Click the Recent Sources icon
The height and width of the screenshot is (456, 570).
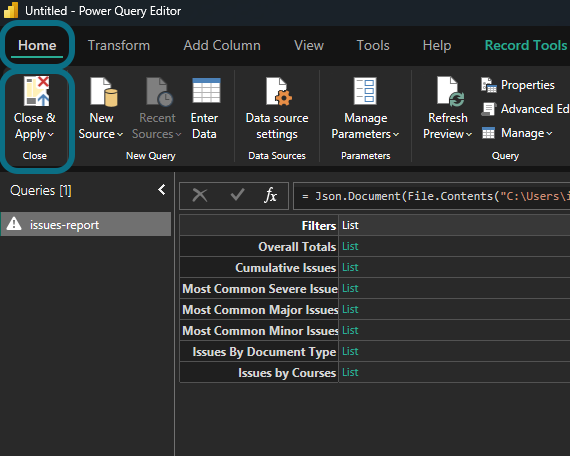(159, 92)
